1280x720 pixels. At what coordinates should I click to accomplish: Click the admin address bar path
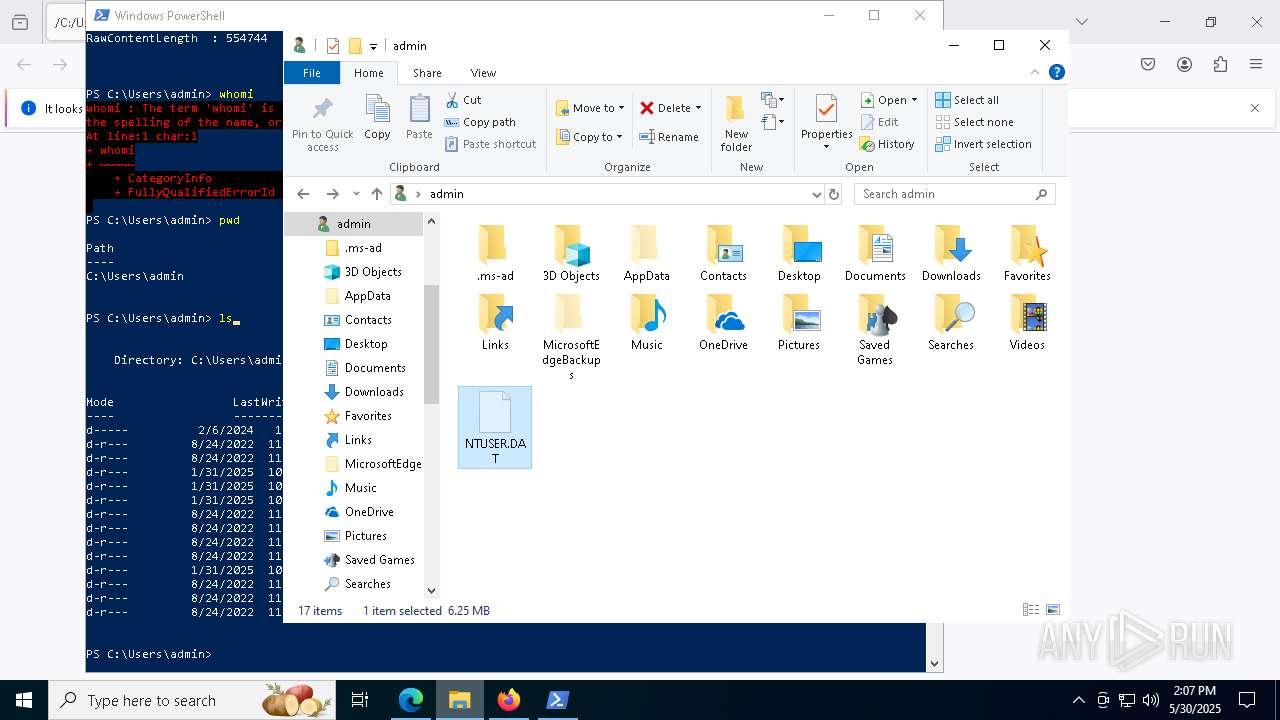pos(446,194)
